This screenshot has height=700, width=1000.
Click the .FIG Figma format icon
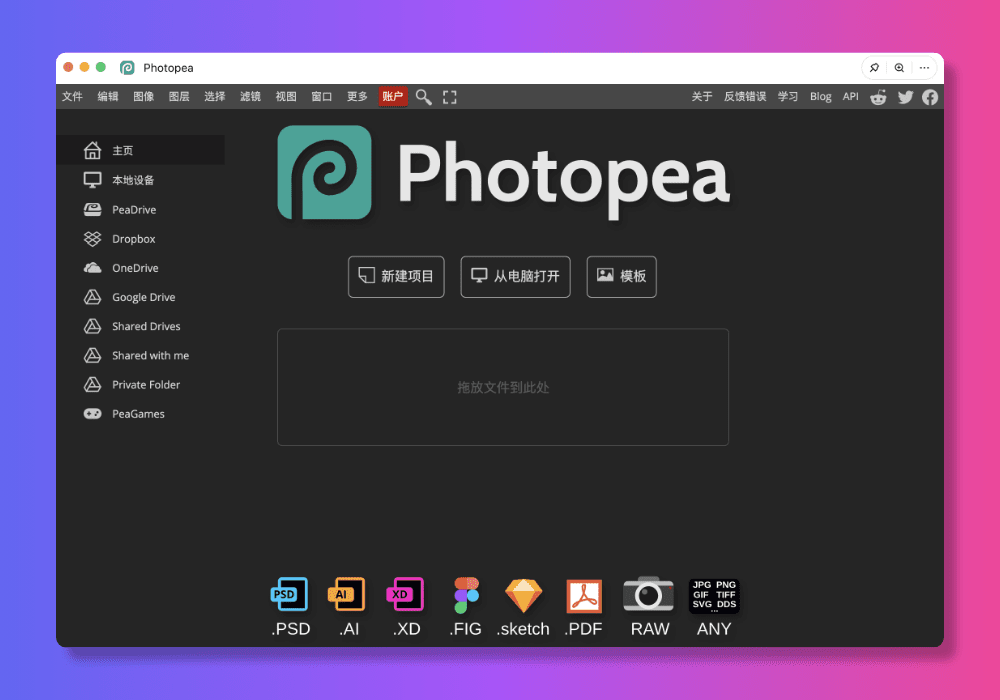click(x=466, y=606)
